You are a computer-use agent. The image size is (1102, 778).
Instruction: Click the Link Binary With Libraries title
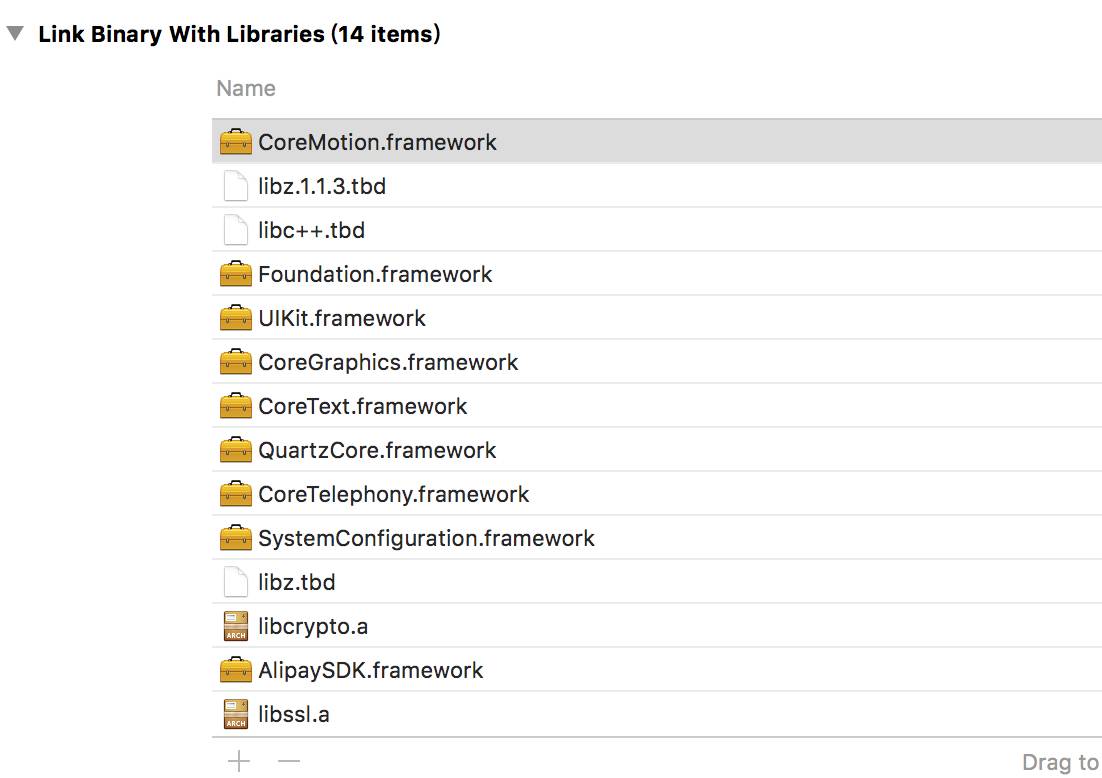[x=239, y=34]
